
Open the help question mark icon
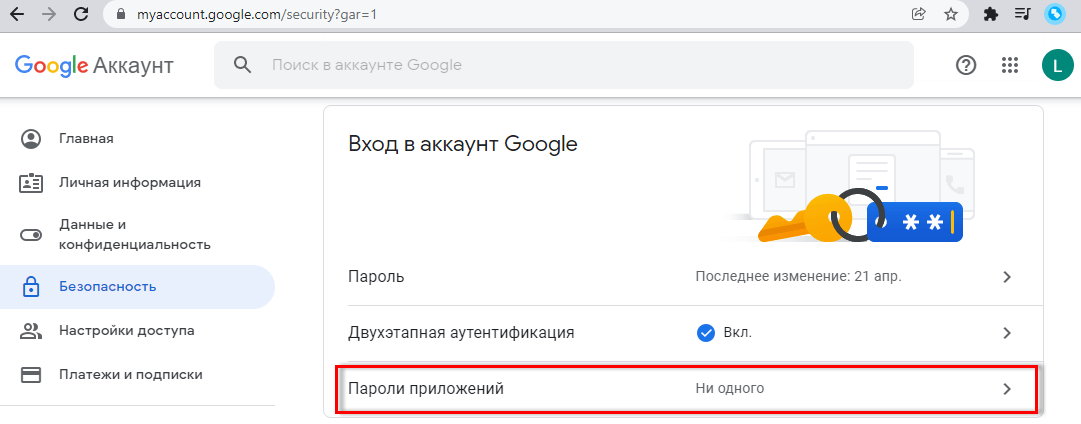tap(965, 65)
